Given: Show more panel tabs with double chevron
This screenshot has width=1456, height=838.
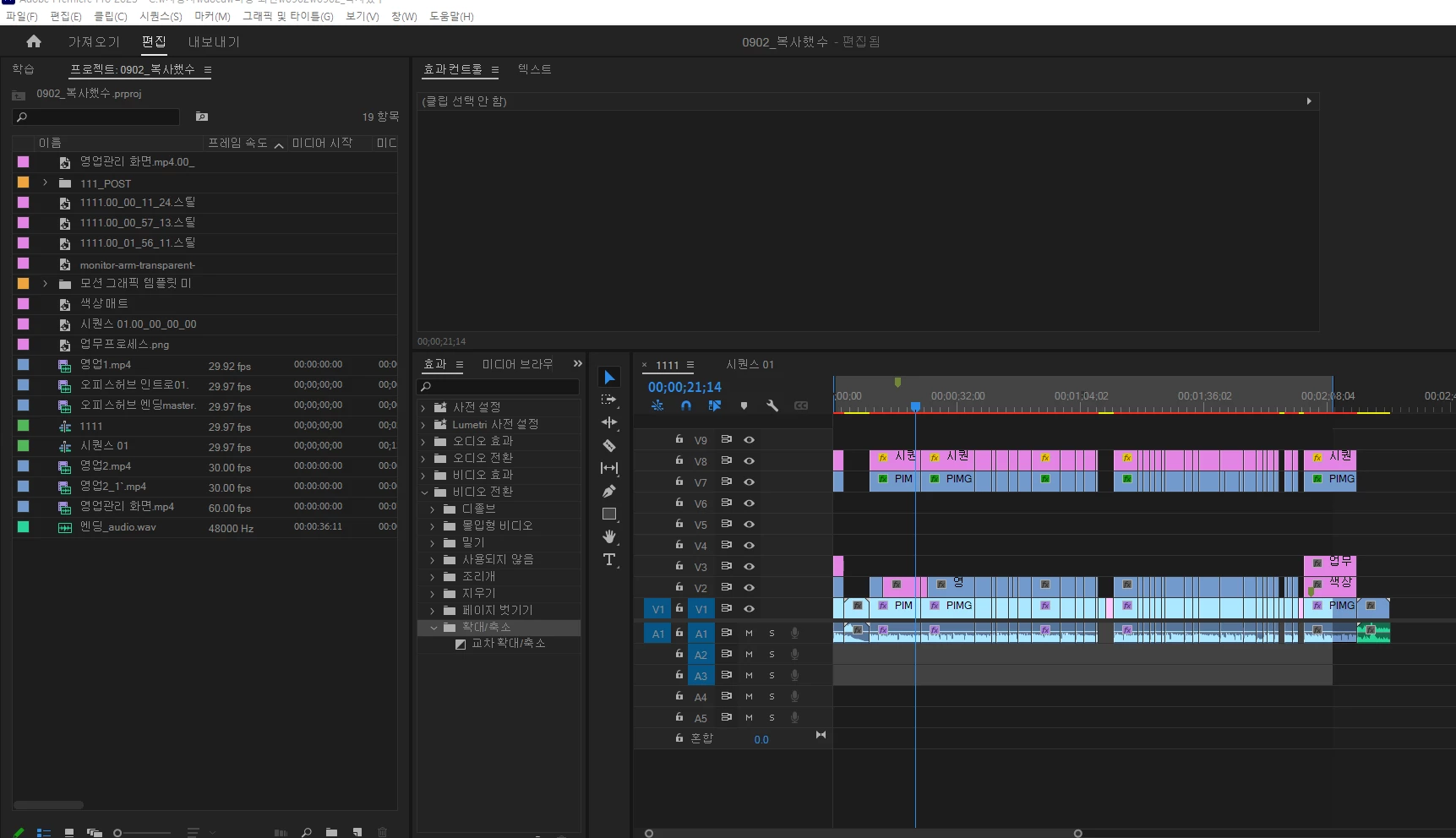Looking at the screenshot, I should click(x=578, y=363).
